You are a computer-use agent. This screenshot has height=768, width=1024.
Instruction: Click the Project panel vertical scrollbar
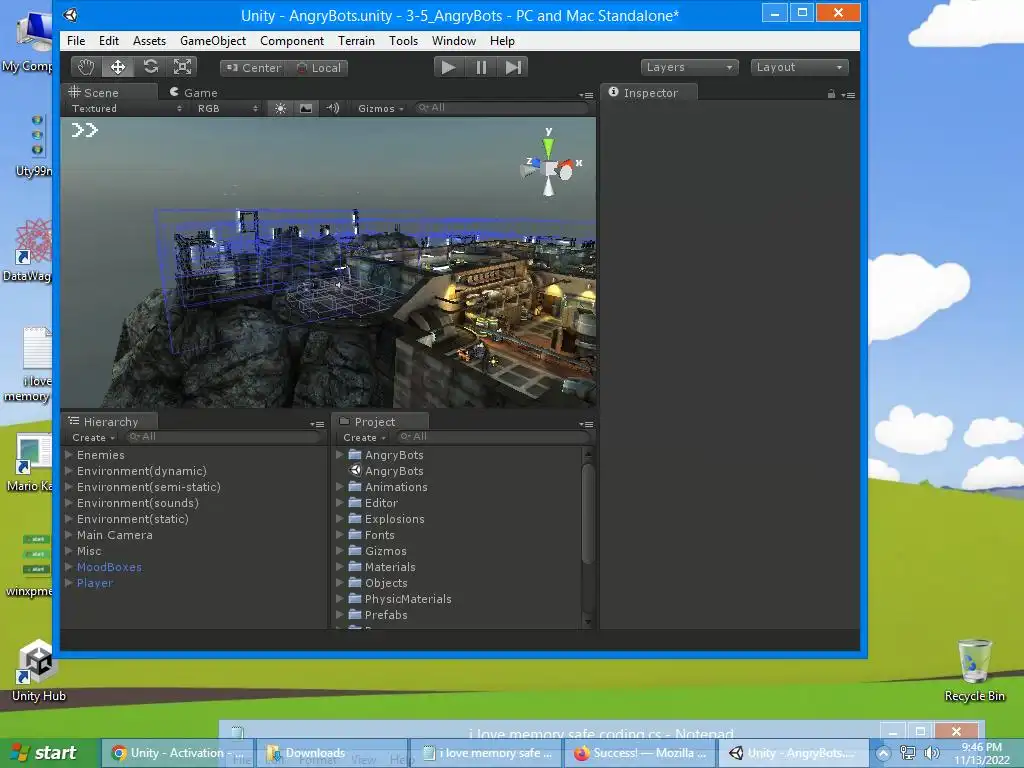tap(588, 513)
